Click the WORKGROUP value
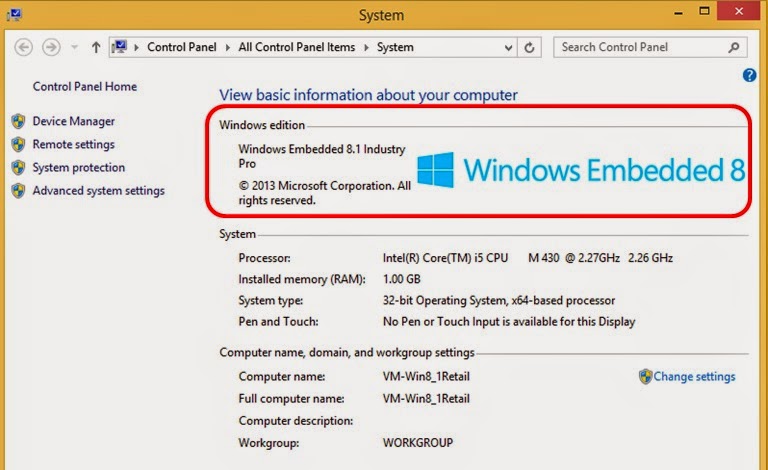The image size is (768, 470). point(418,443)
